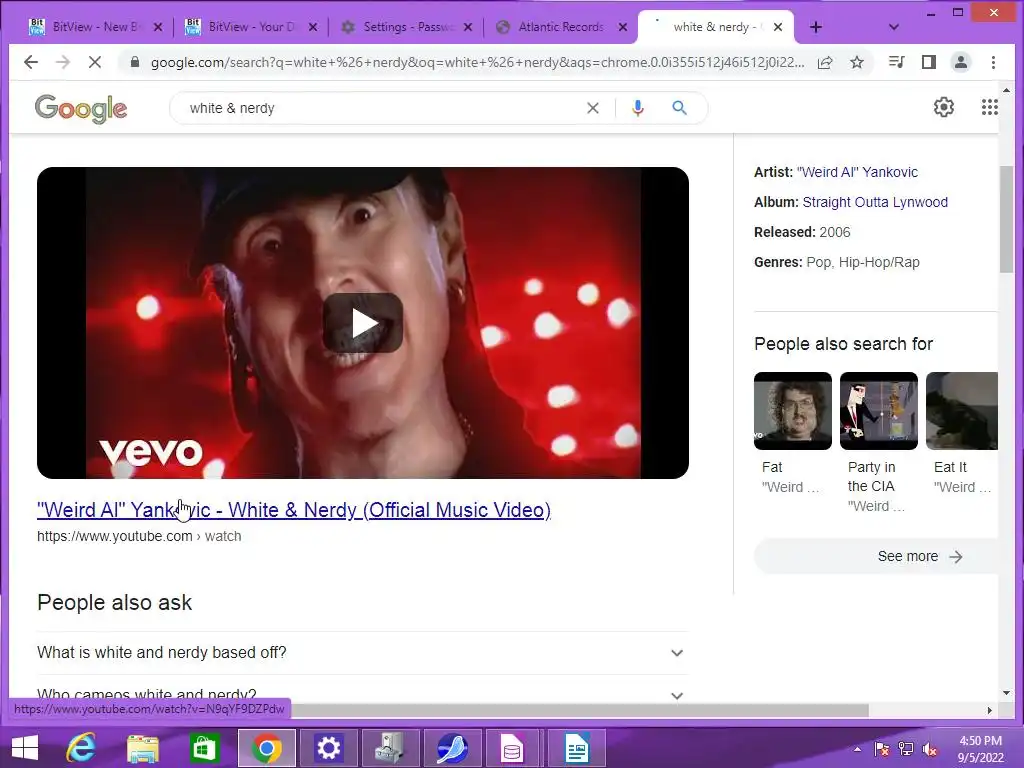Stop loading the current page

[x=95, y=62]
